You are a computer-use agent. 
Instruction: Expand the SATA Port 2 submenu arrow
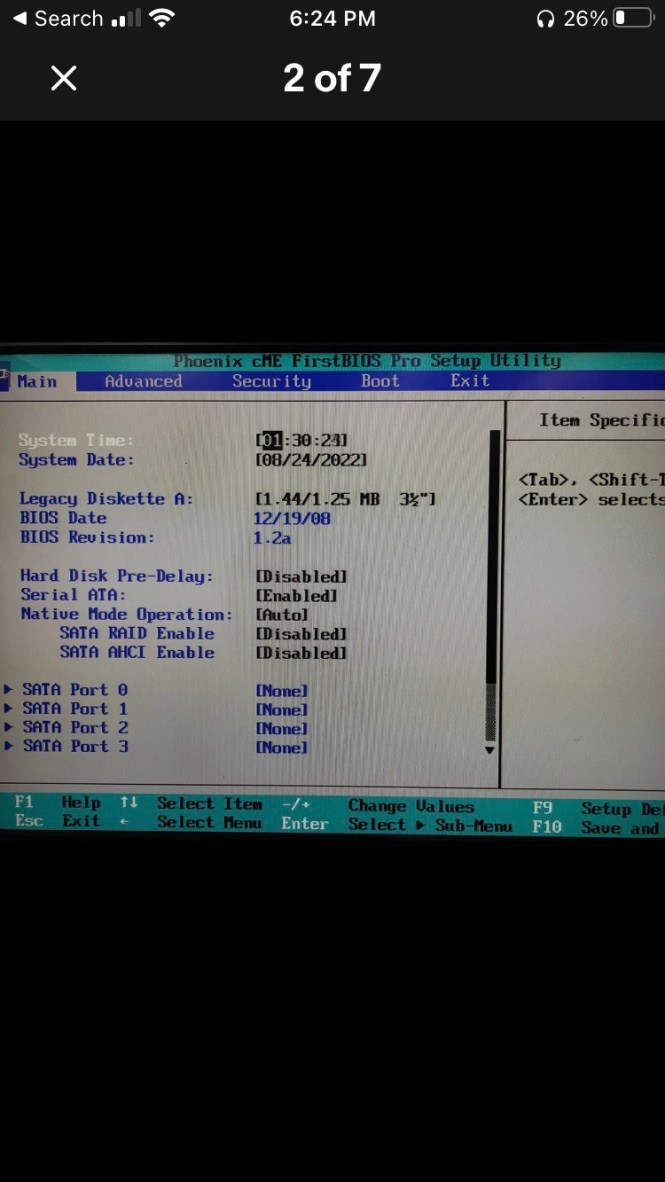coord(8,727)
